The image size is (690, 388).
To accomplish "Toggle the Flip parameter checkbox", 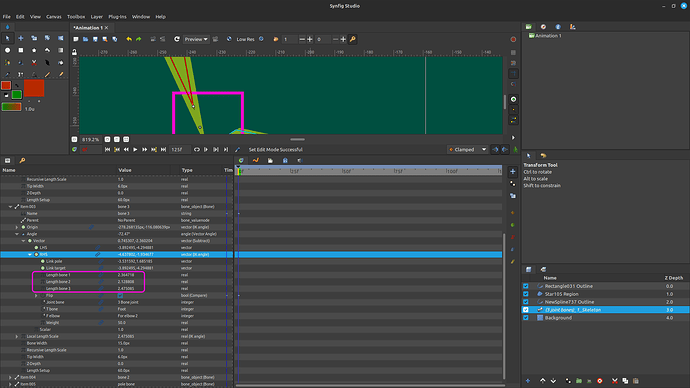I will pos(120,296).
